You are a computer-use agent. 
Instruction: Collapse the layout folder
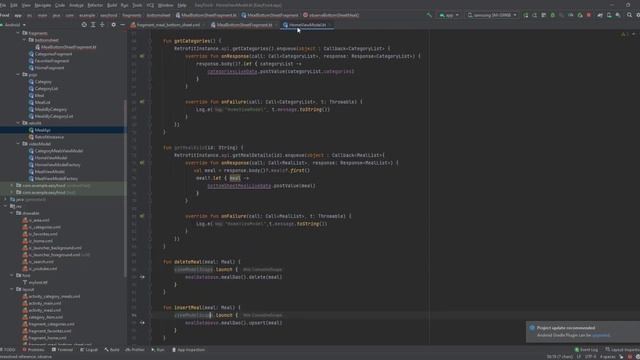pos(11,289)
